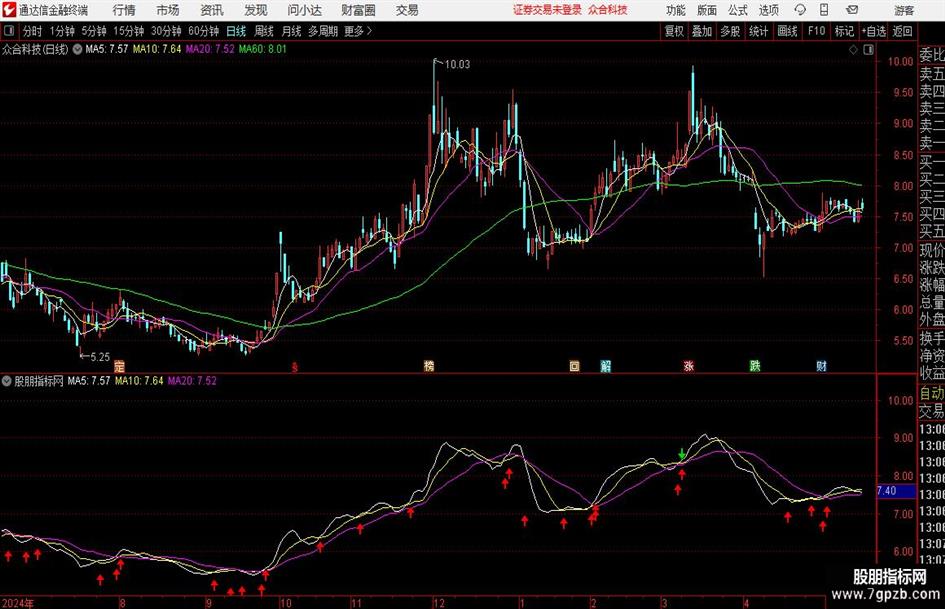Click the red 众合科技 title link
This screenshot has height=609, width=945.
(x=608, y=10)
